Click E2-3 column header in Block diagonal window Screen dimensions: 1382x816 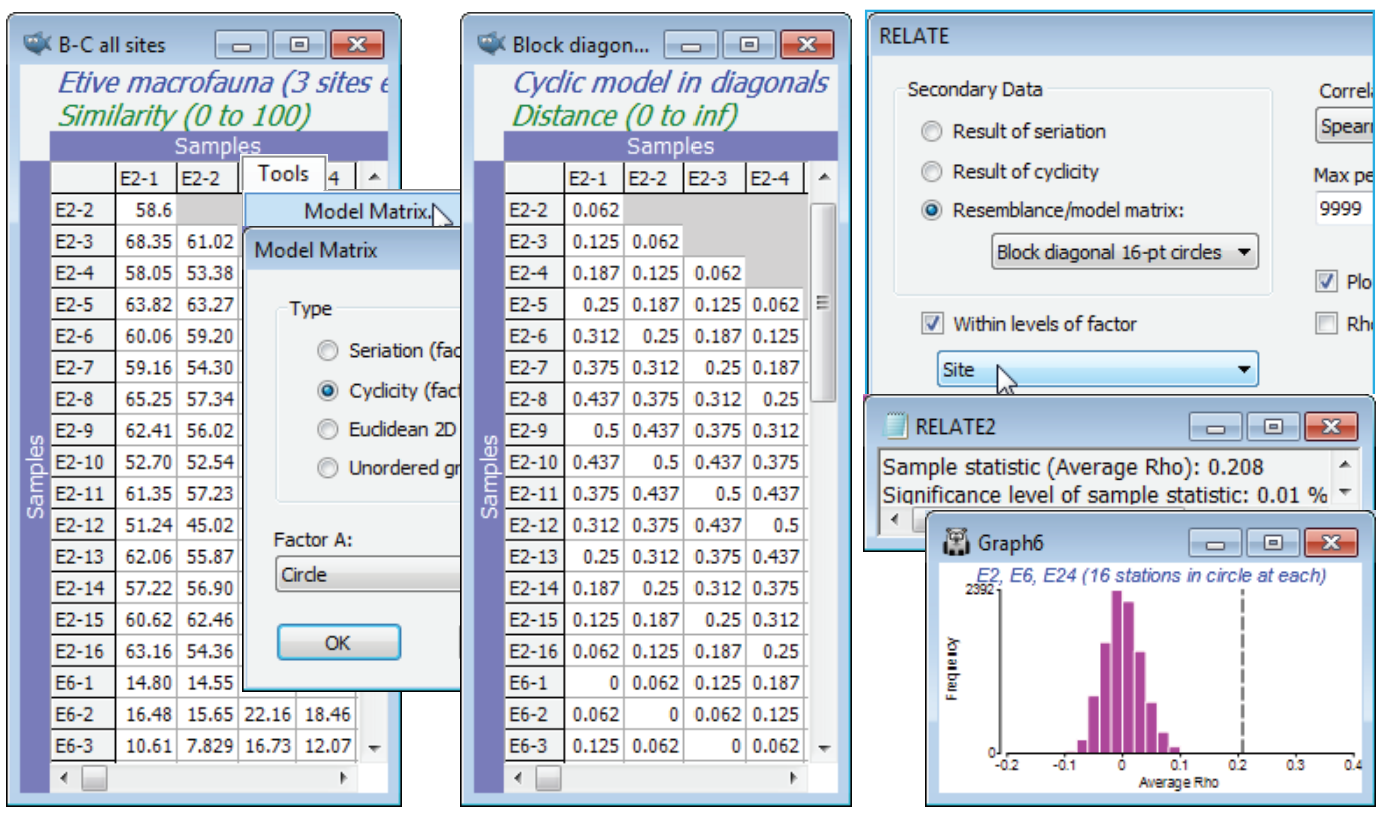pyautogui.click(x=715, y=178)
